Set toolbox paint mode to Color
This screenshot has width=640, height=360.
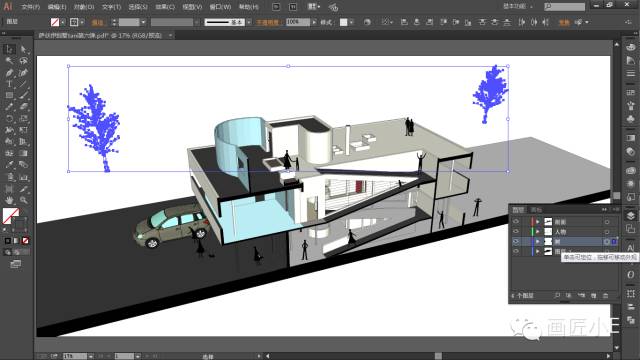(8, 241)
